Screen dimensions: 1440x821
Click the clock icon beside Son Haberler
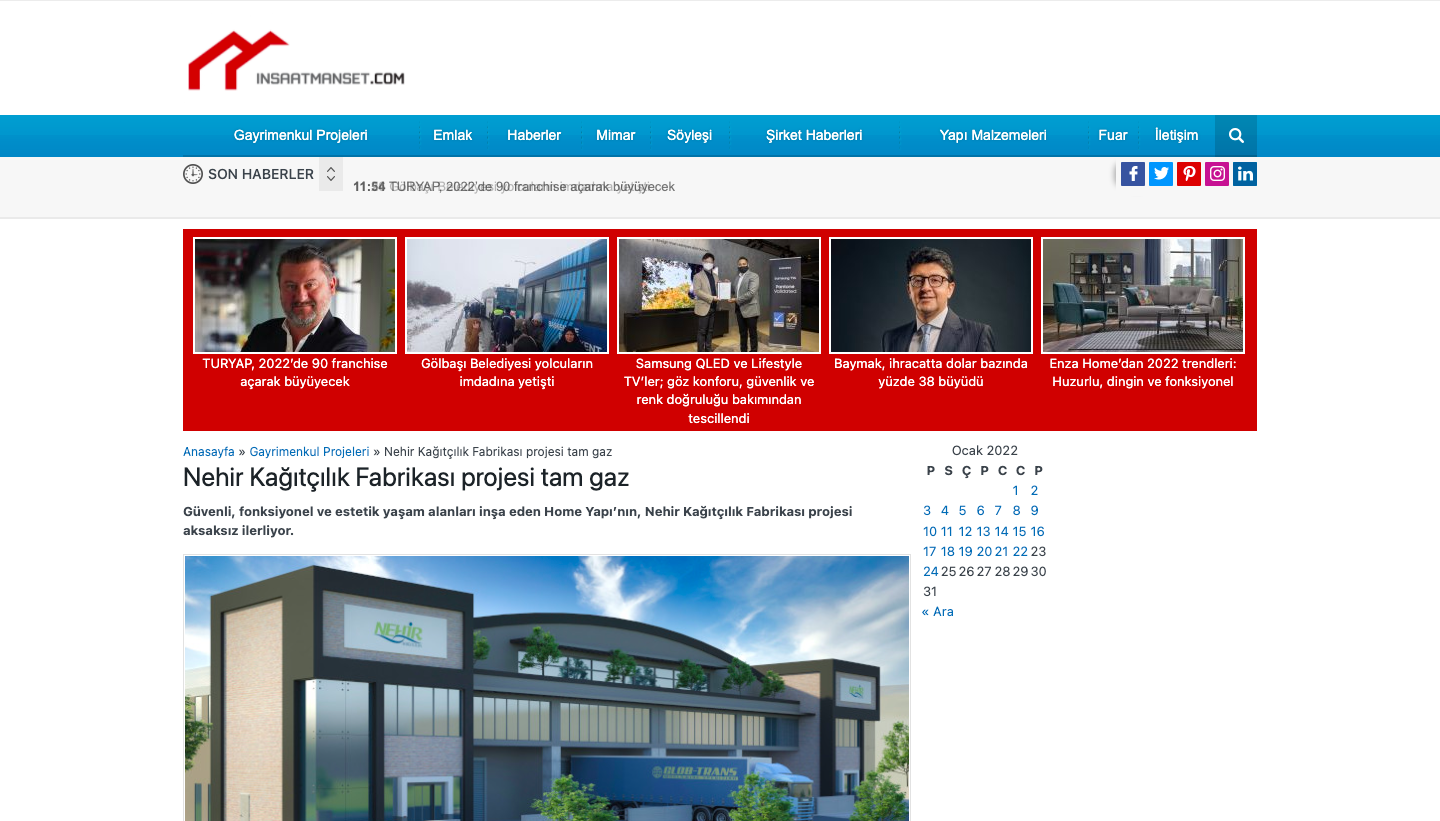click(193, 174)
